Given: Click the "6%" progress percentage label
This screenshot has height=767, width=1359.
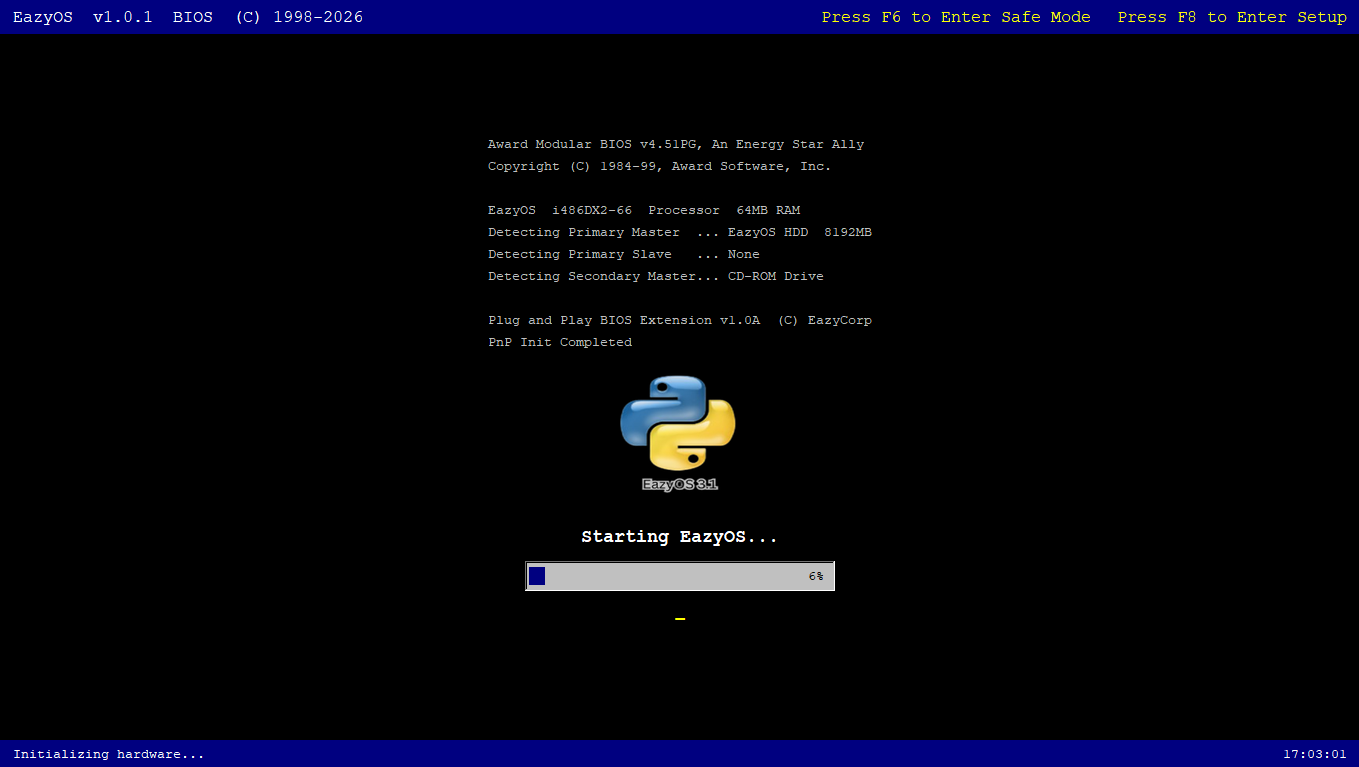Looking at the screenshot, I should 816,577.
